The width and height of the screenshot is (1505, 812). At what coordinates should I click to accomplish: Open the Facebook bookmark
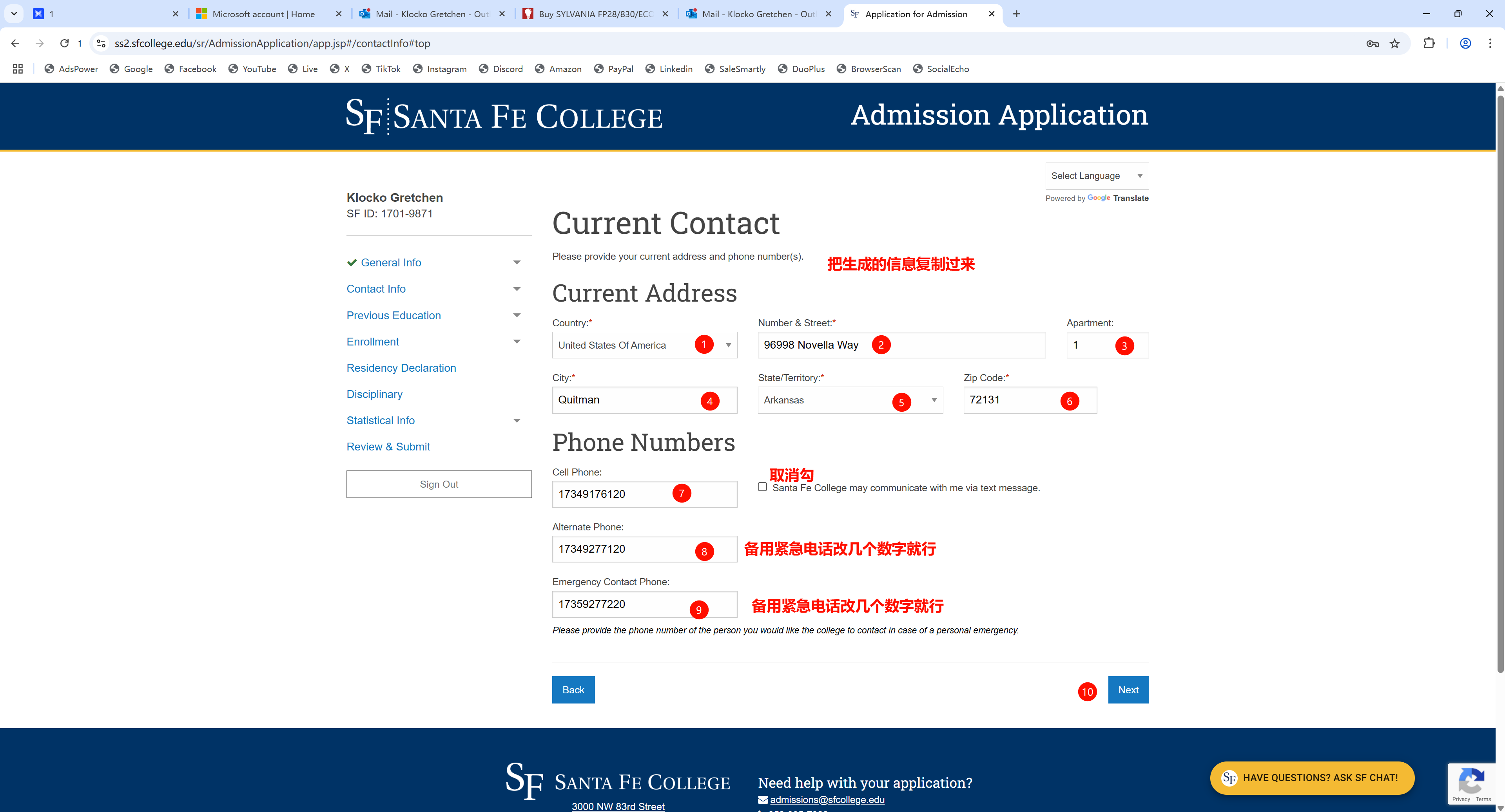click(190, 69)
